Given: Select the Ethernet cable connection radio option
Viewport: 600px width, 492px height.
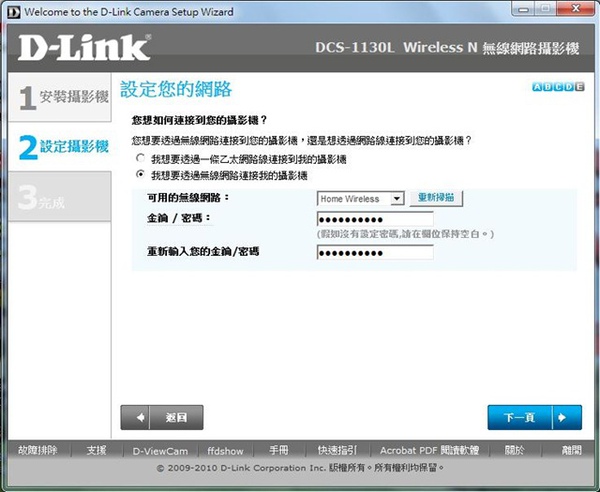Looking at the screenshot, I should [140, 158].
